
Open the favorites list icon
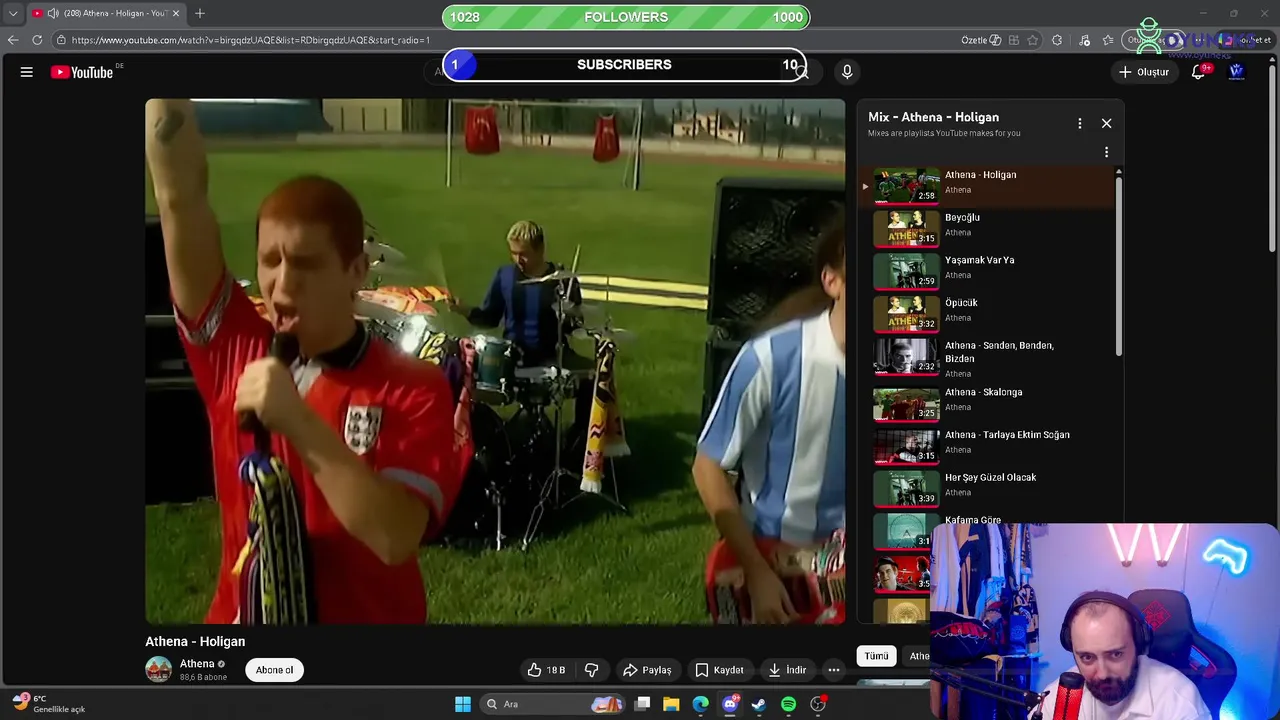[1108, 40]
